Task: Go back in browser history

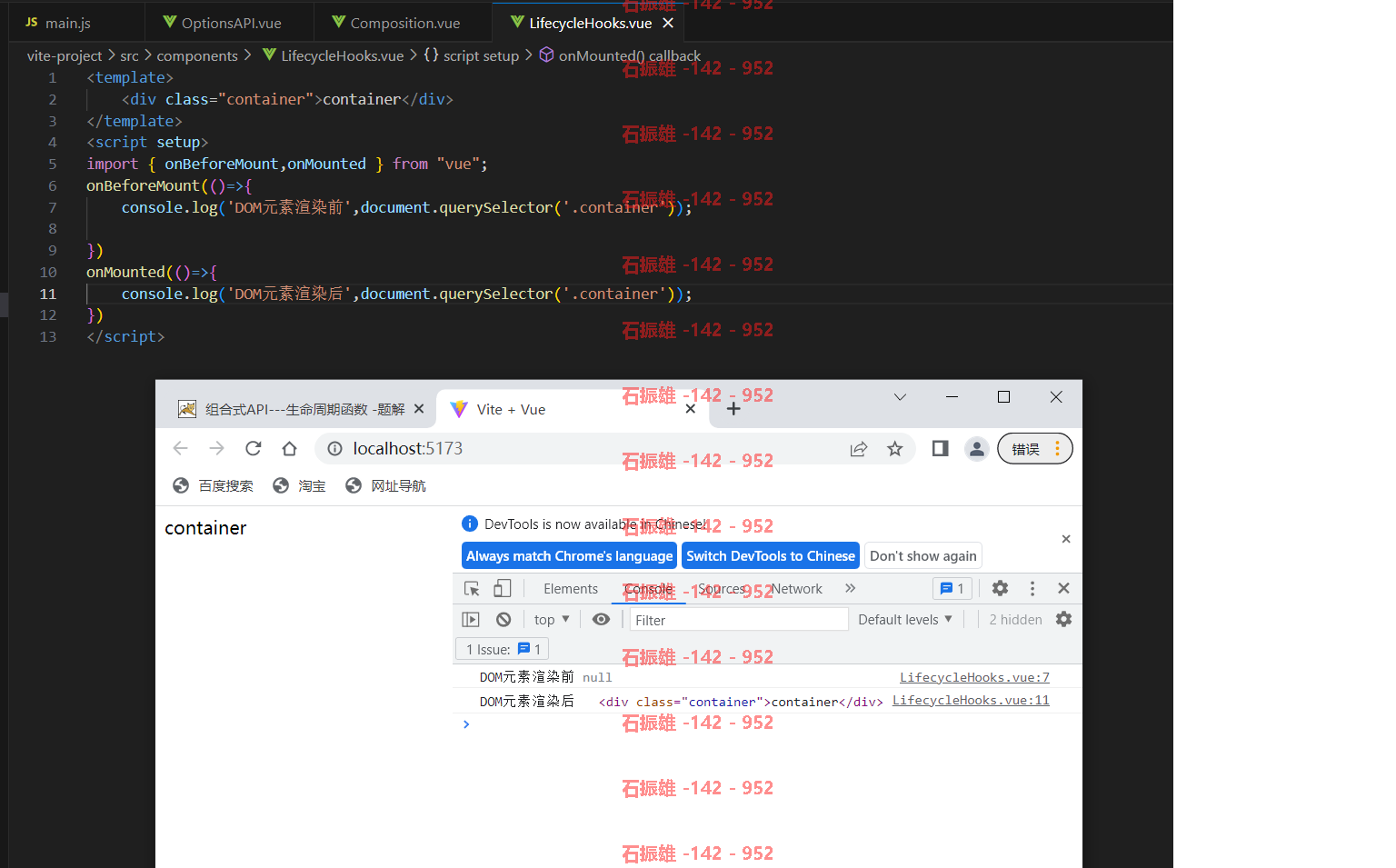Action: coord(180,448)
